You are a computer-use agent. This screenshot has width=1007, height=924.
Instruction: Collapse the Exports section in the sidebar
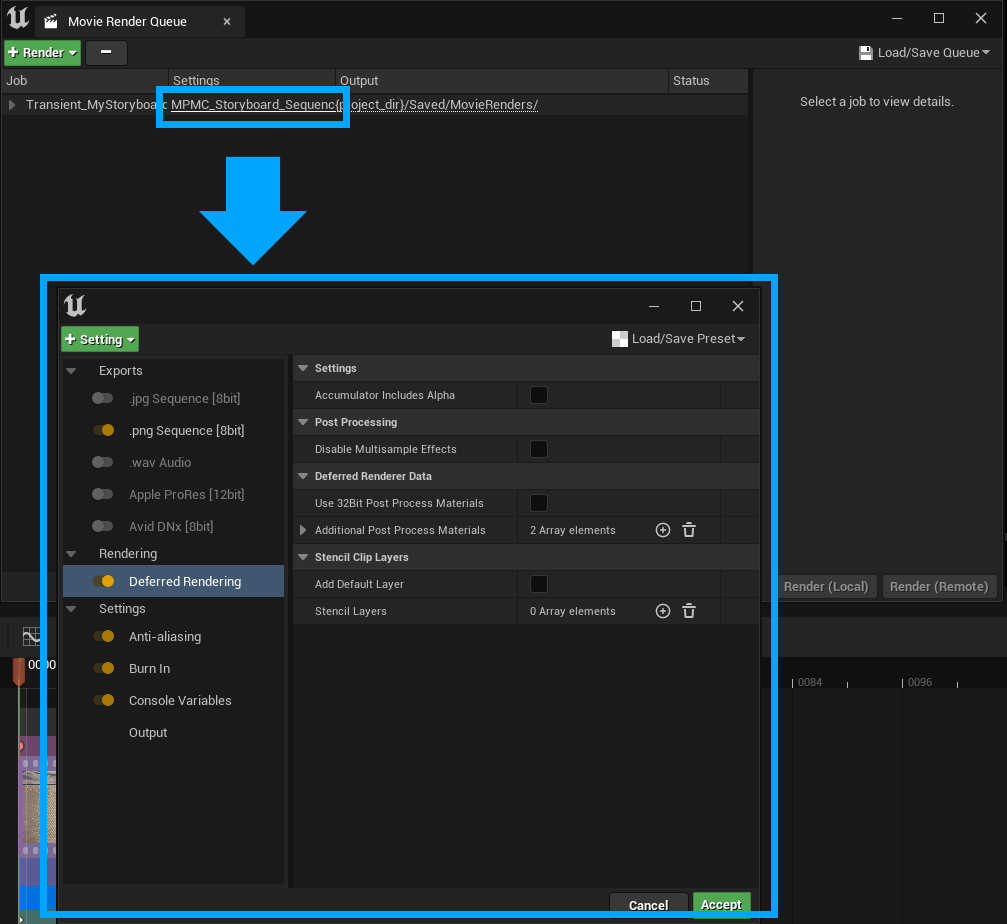(x=71, y=370)
